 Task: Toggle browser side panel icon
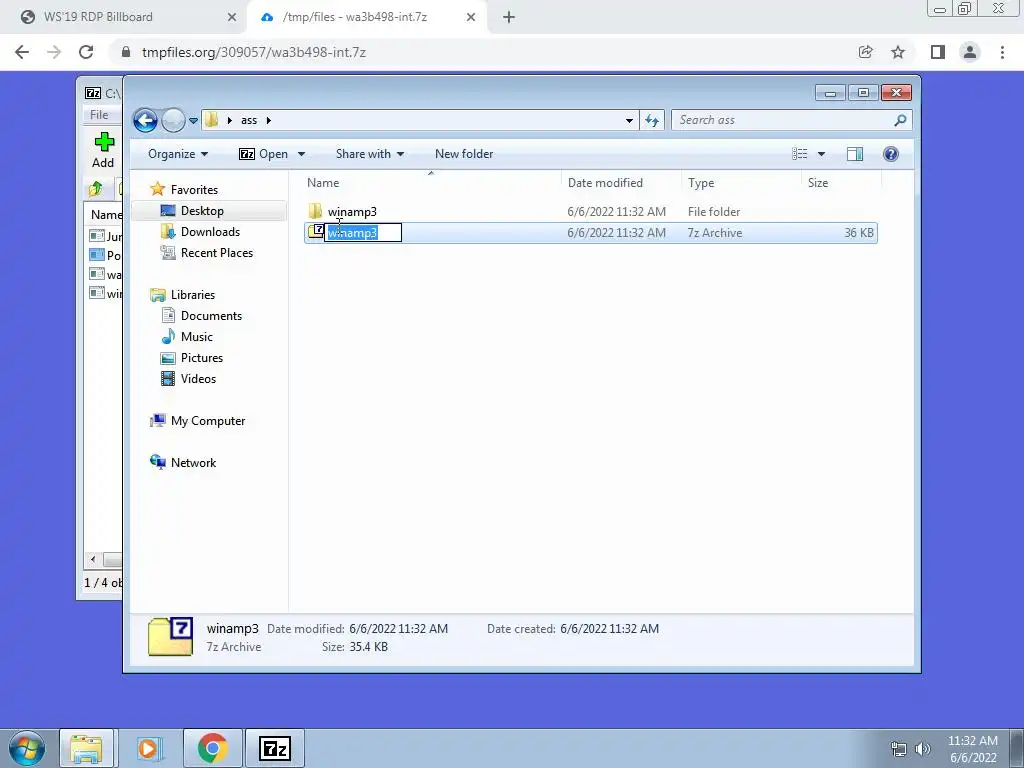[938, 52]
